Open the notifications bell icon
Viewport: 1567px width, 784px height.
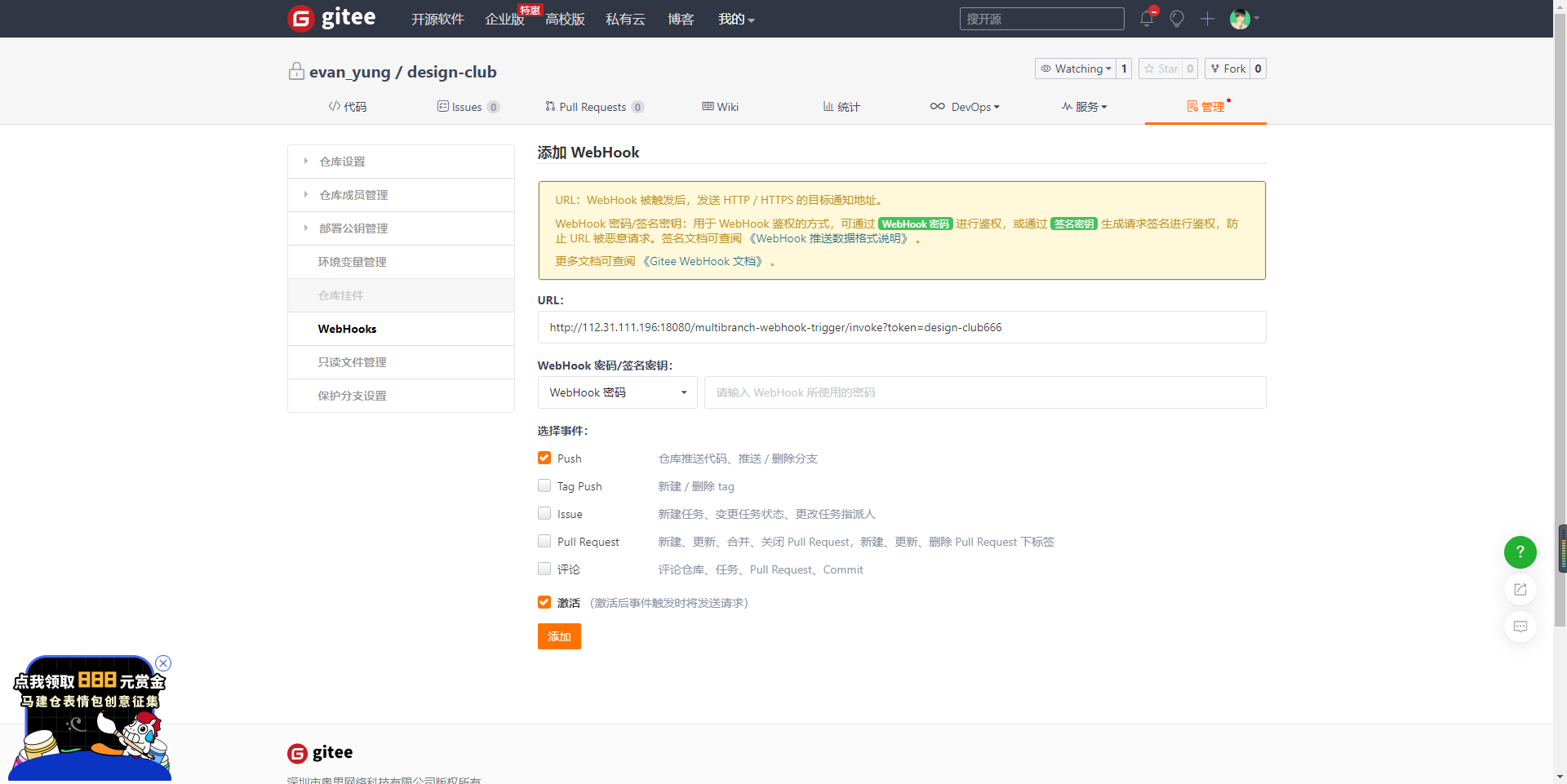[x=1146, y=19]
